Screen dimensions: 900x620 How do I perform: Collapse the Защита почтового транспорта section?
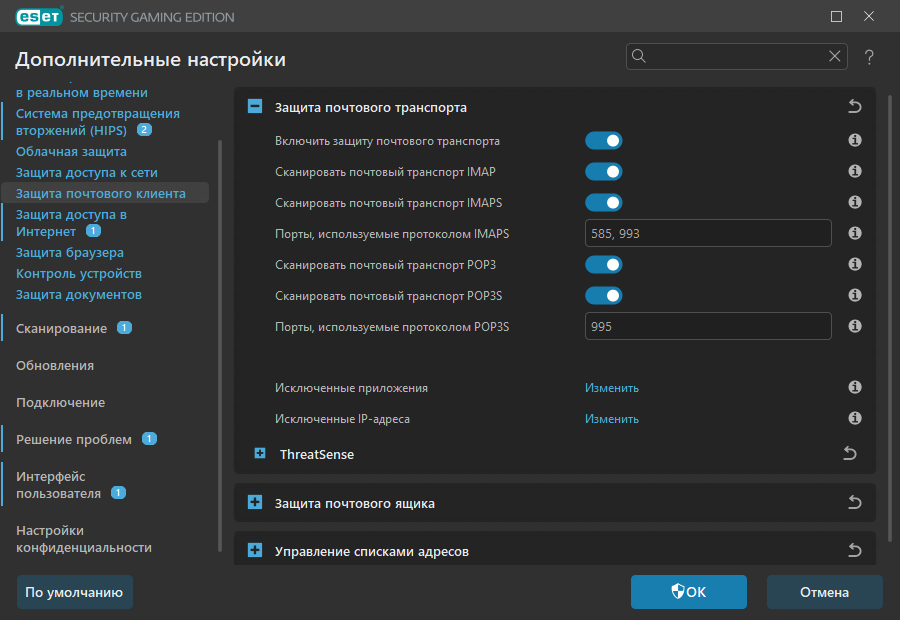(x=255, y=106)
